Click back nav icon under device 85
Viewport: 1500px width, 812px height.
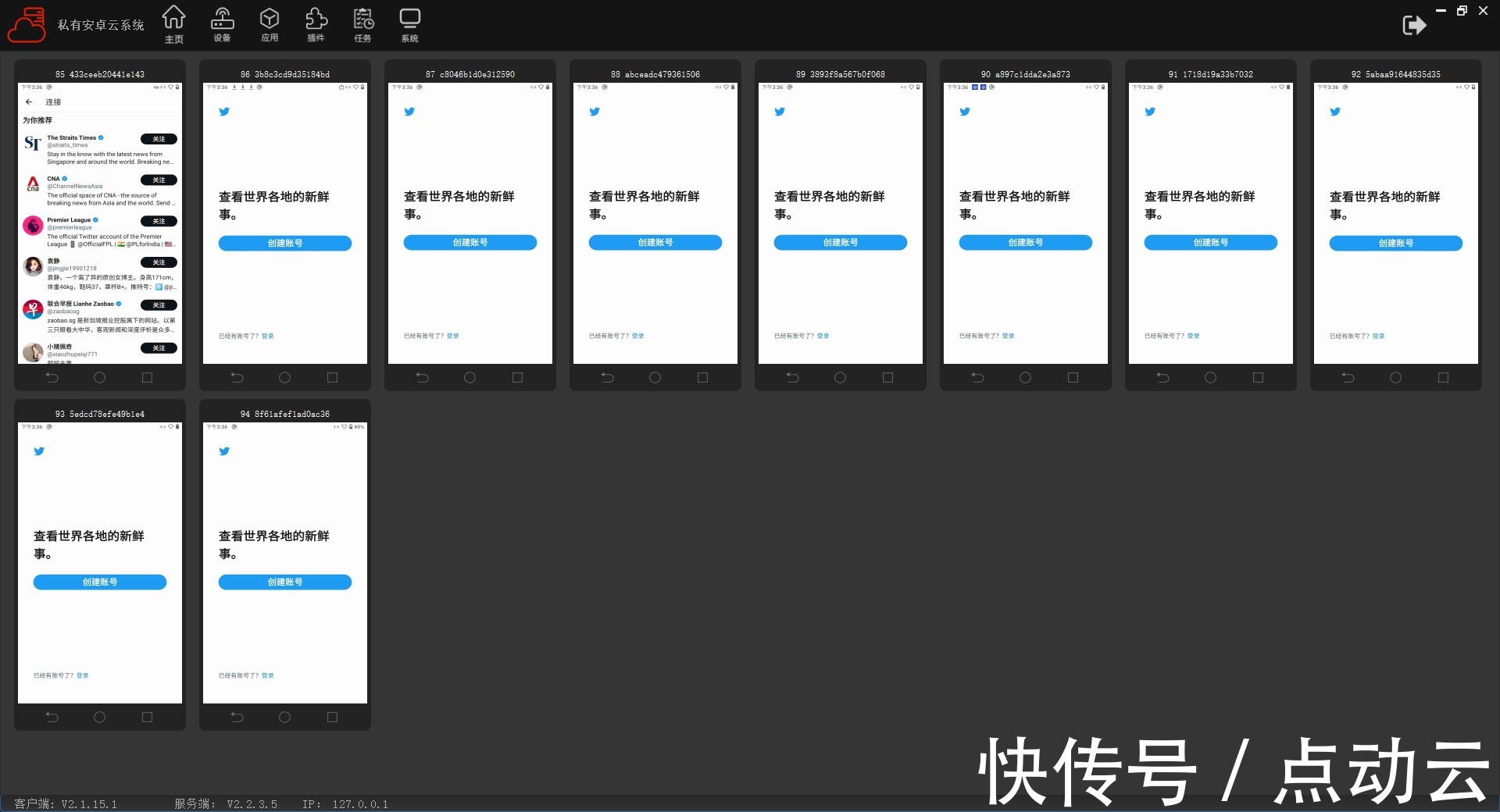point(52,378)
